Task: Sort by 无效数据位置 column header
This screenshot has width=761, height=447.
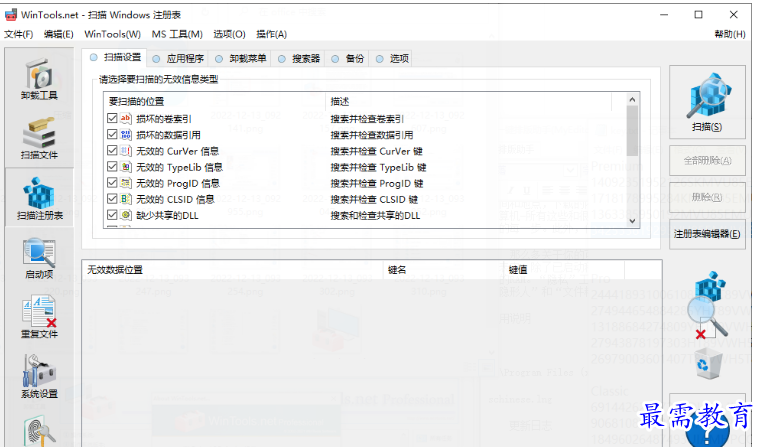Action: click(x=232, y=269)
